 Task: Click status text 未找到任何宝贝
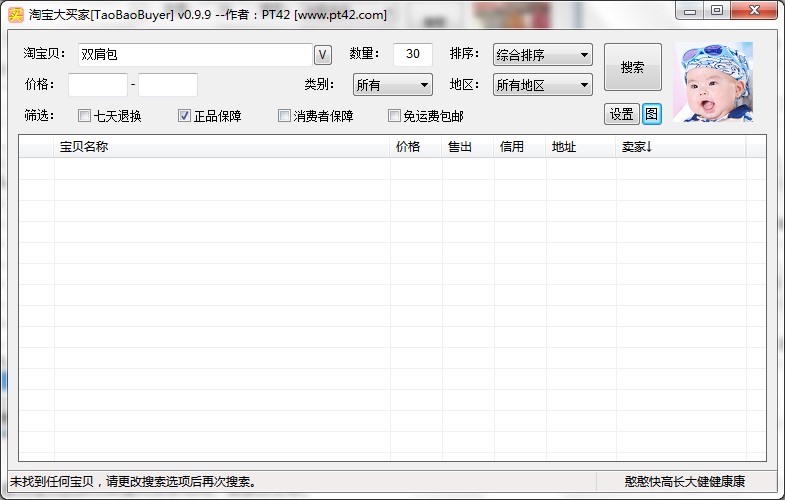click(133, 481)
